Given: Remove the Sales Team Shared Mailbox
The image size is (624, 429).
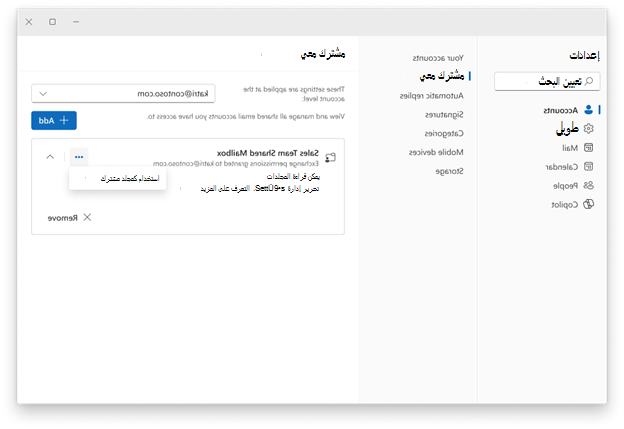Looking at the screenshot, I should pos(70,218).
